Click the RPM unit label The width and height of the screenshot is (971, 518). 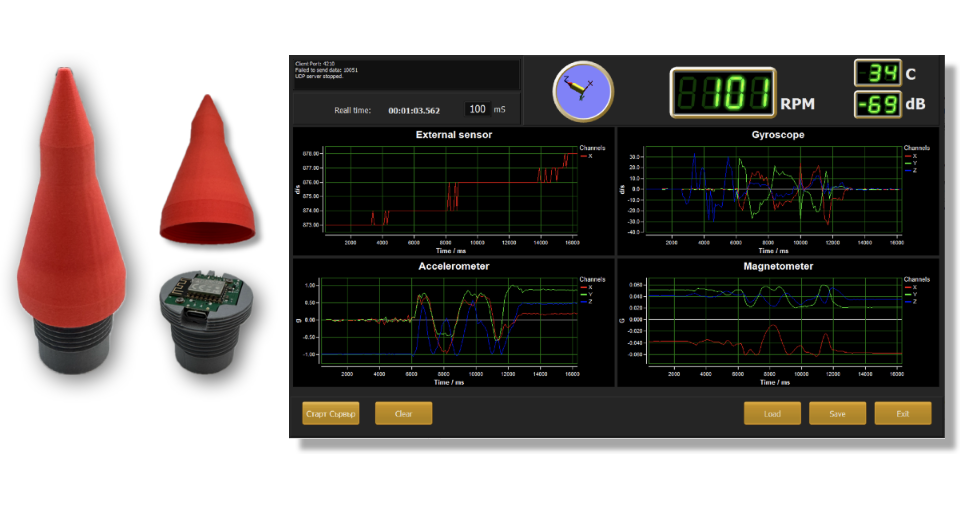(x=797, y=104)
